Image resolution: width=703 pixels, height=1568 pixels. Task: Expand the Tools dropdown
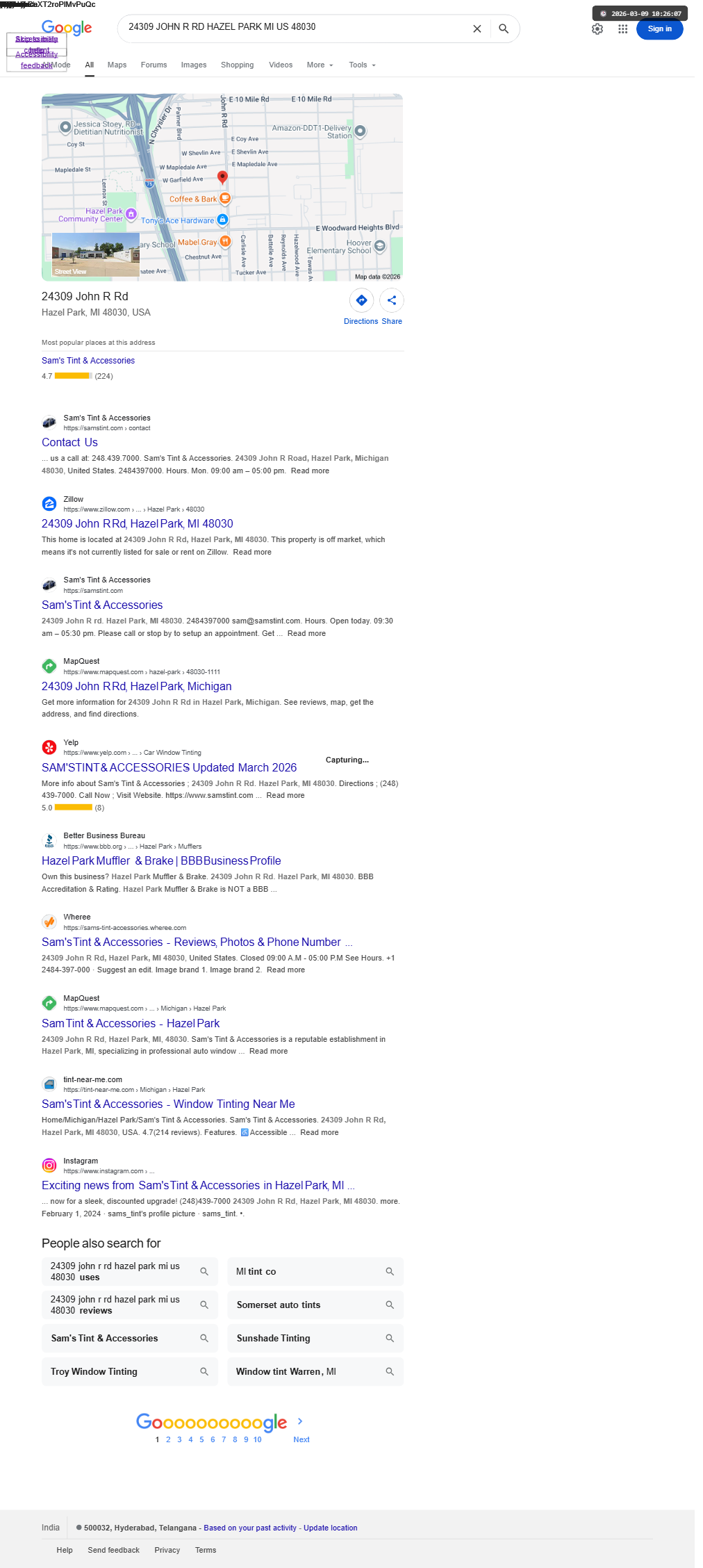pyautogui.click(x=363, y=65)
